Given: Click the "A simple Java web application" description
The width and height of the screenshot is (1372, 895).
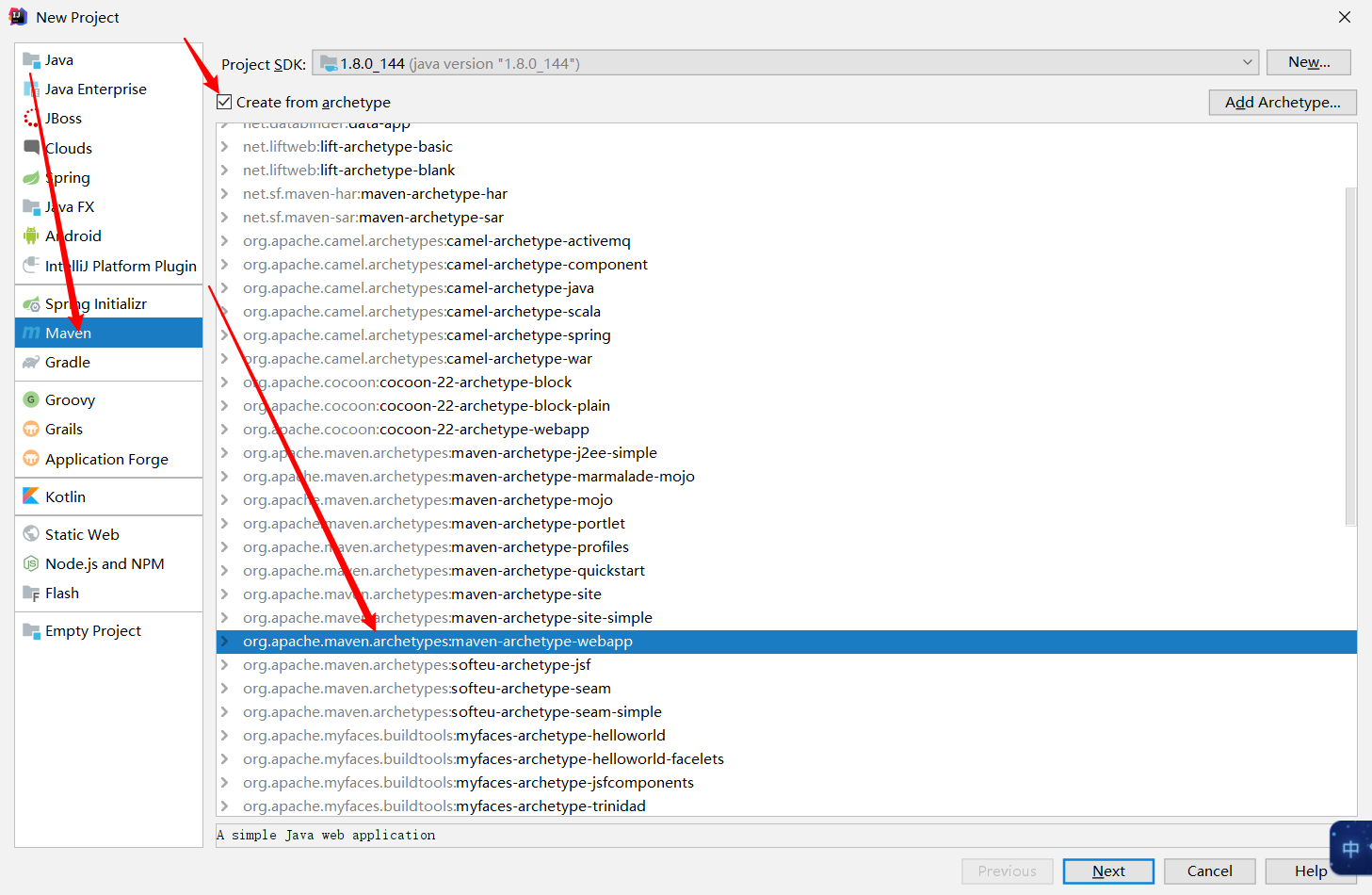Looking at the screenshot, I should point(326,836).
